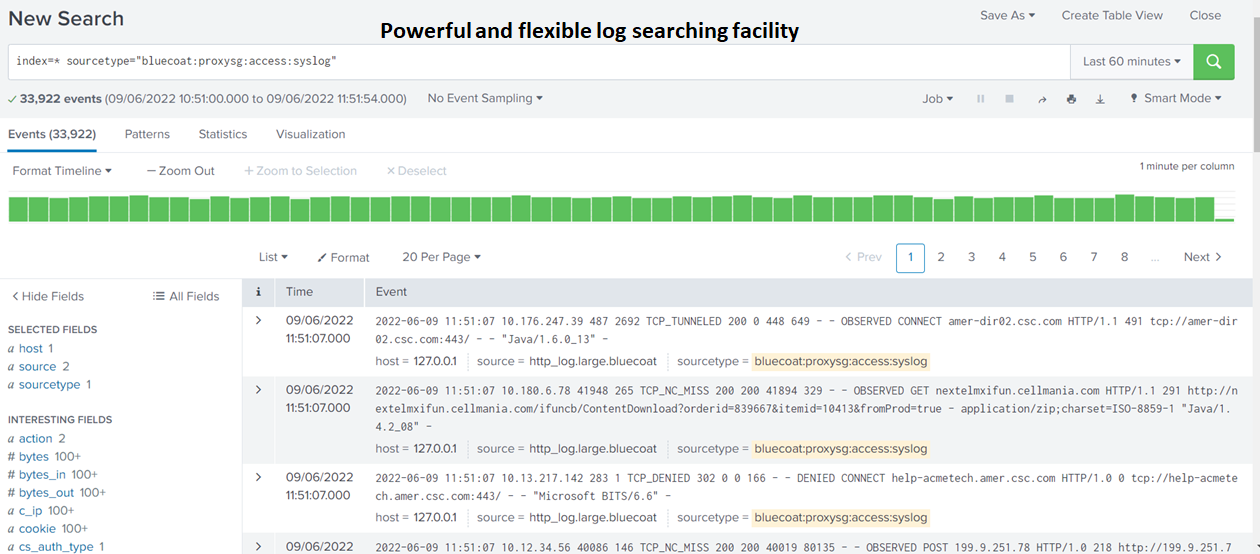Viewport: 1260px width, 554px height.
Task: Open the Last 60 minutes time picker
Action: pos(1131,61)
